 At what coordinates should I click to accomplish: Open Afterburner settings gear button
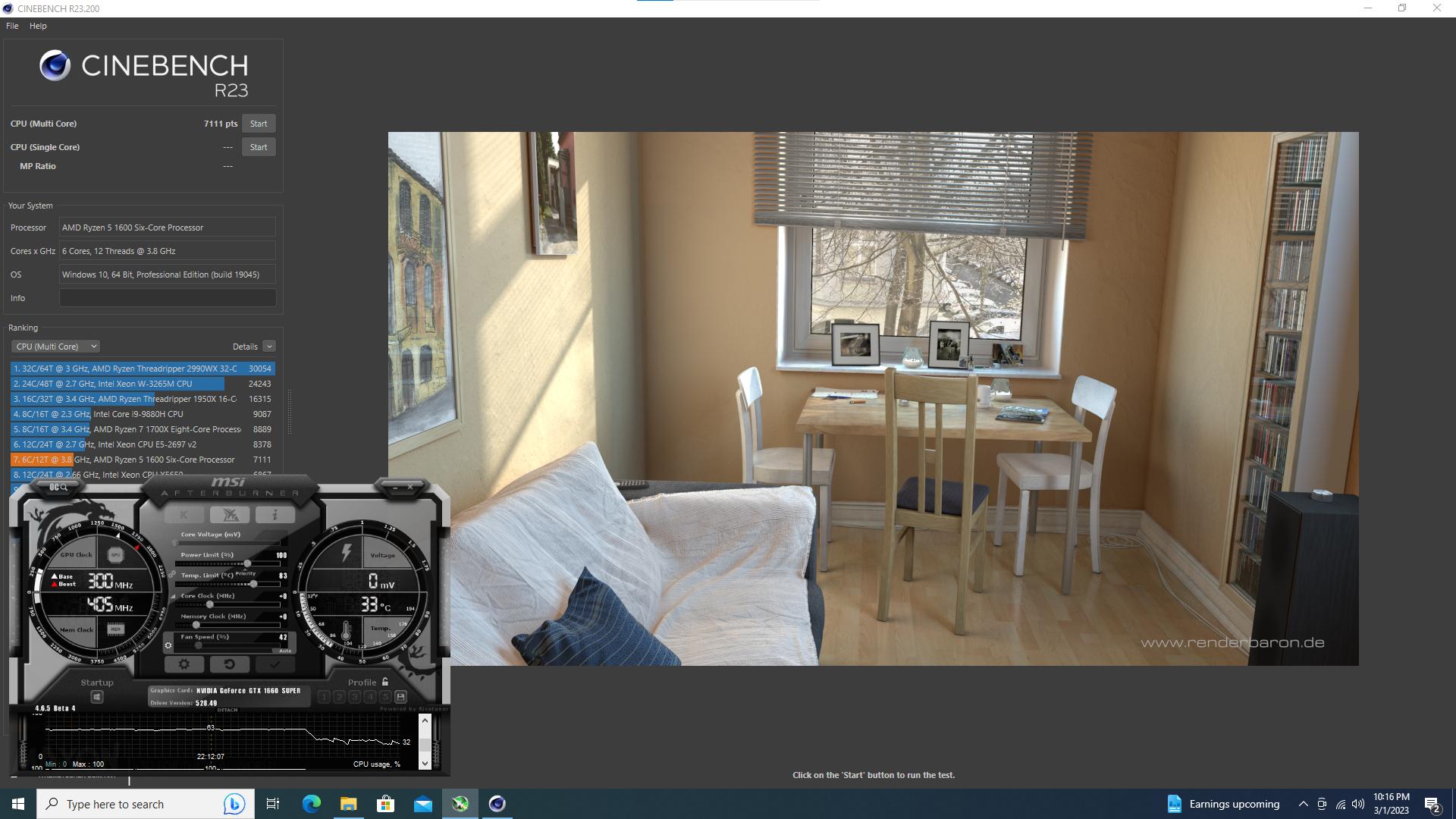(184, 664)
